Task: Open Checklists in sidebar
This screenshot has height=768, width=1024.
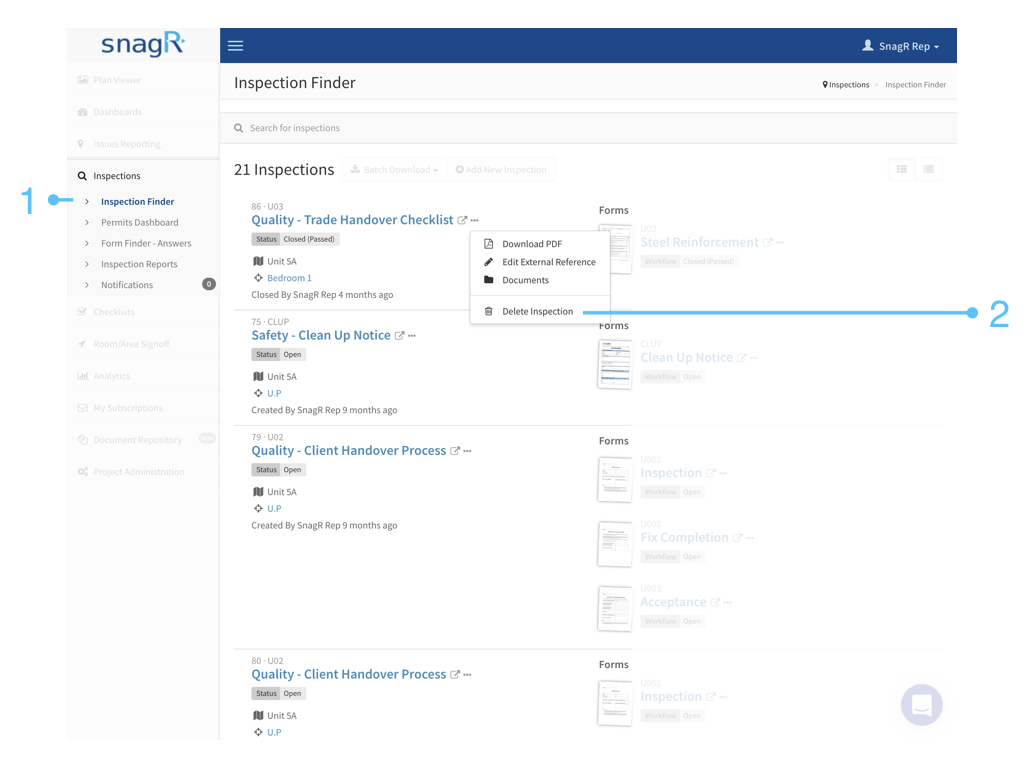Action: point(114,312)
